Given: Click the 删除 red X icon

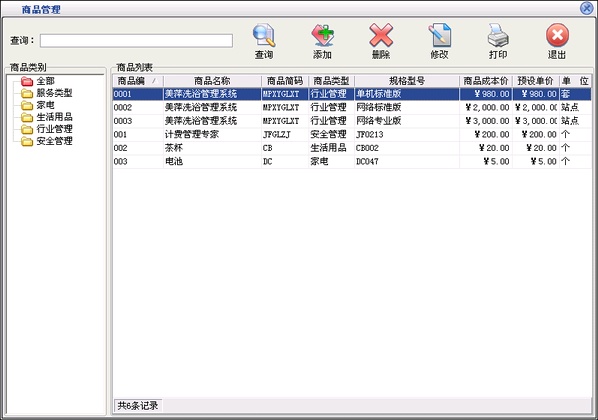Looking at the screenshot, I should tap(381, 35).
